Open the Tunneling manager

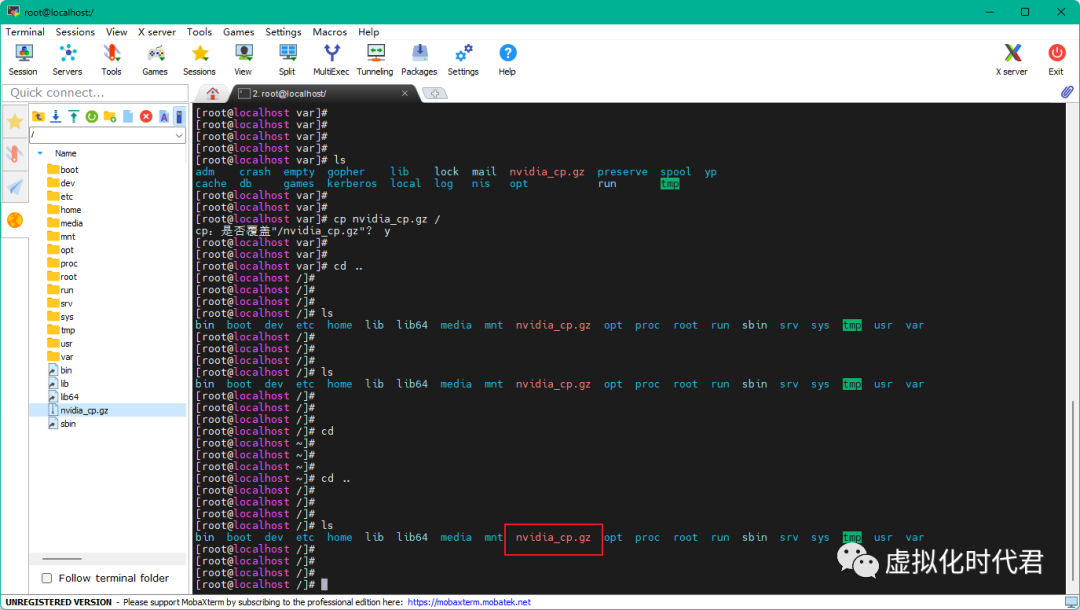coord(375,59)
